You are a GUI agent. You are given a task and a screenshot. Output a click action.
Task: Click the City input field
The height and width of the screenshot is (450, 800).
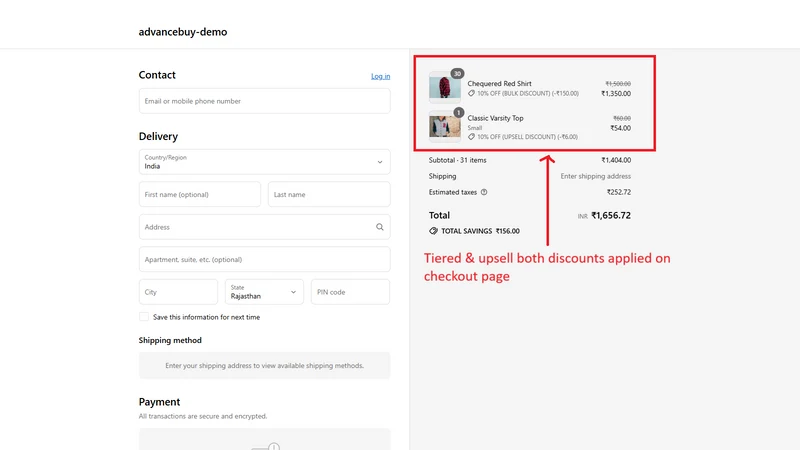point(178,292)
